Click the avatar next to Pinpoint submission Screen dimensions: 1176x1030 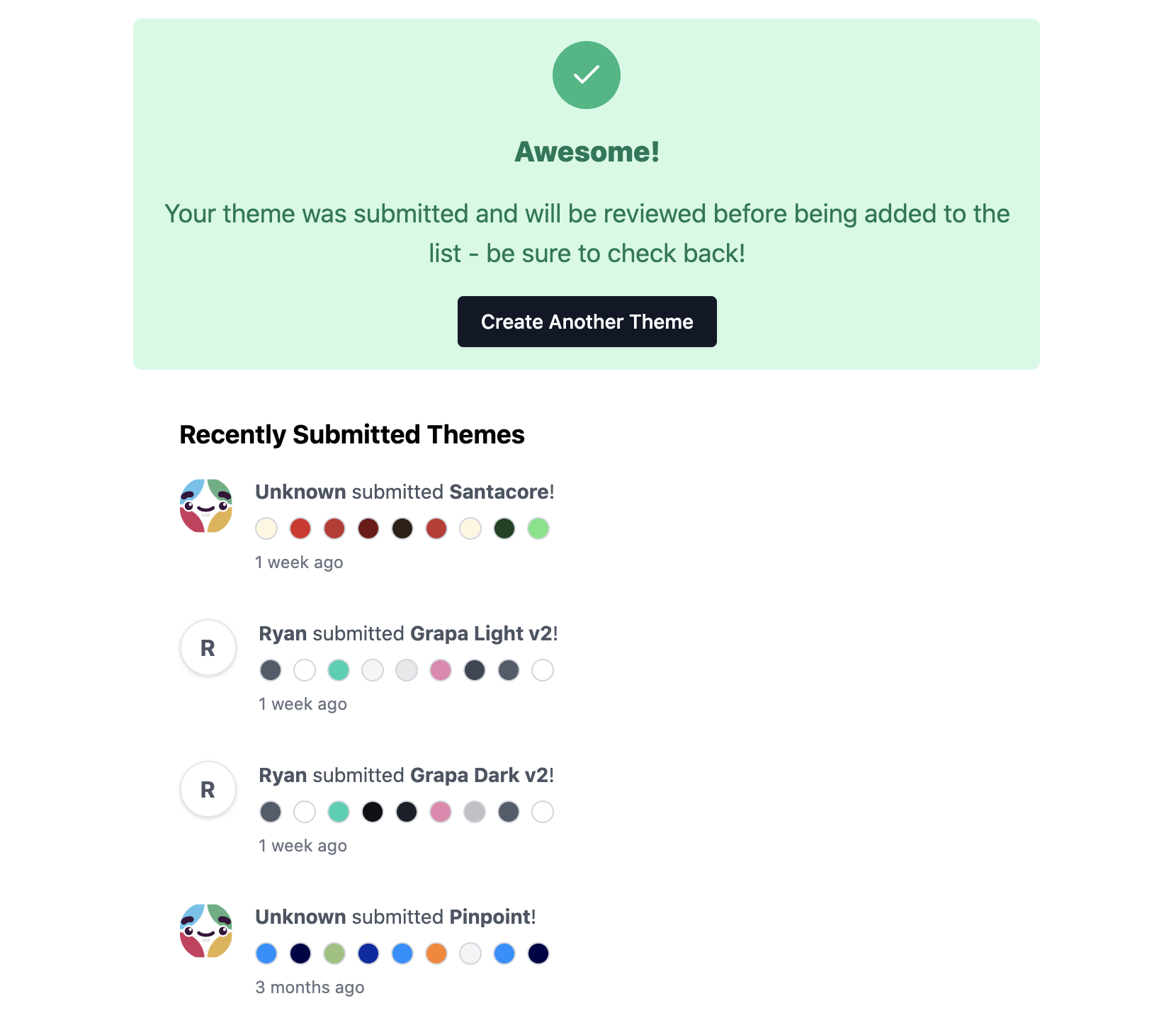point(206,931)
